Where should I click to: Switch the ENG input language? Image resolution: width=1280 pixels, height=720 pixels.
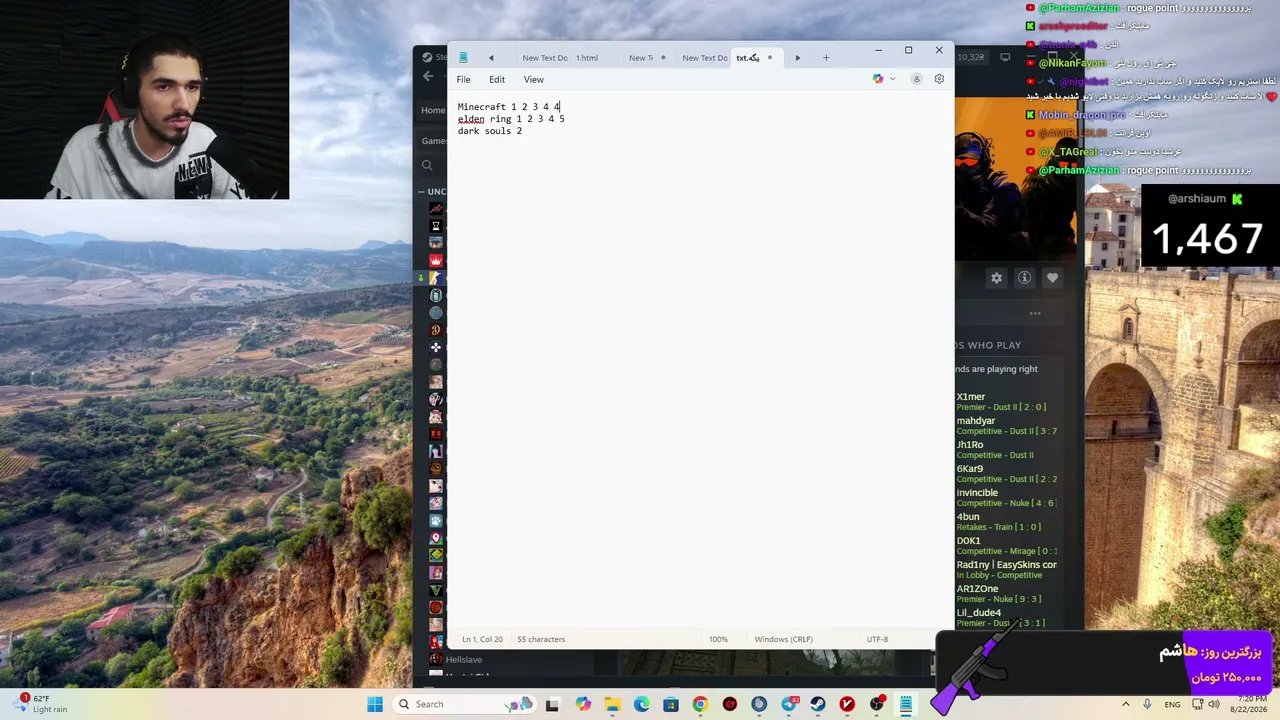[x=1172, y=704]
